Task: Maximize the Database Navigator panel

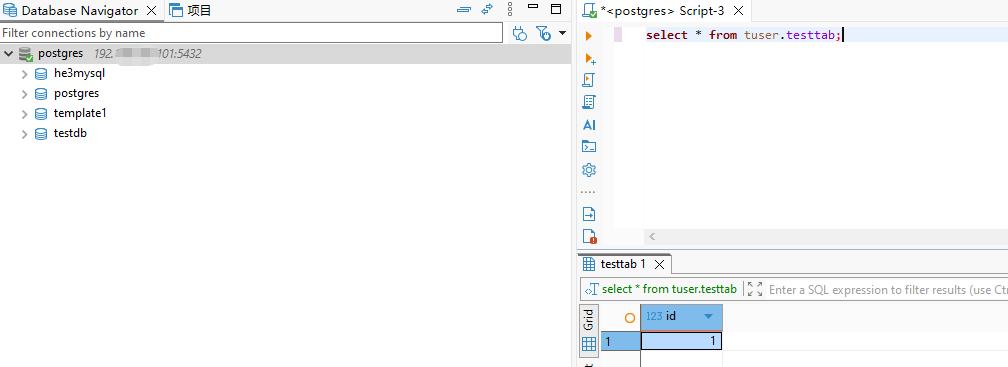Action: pos(556,9)
